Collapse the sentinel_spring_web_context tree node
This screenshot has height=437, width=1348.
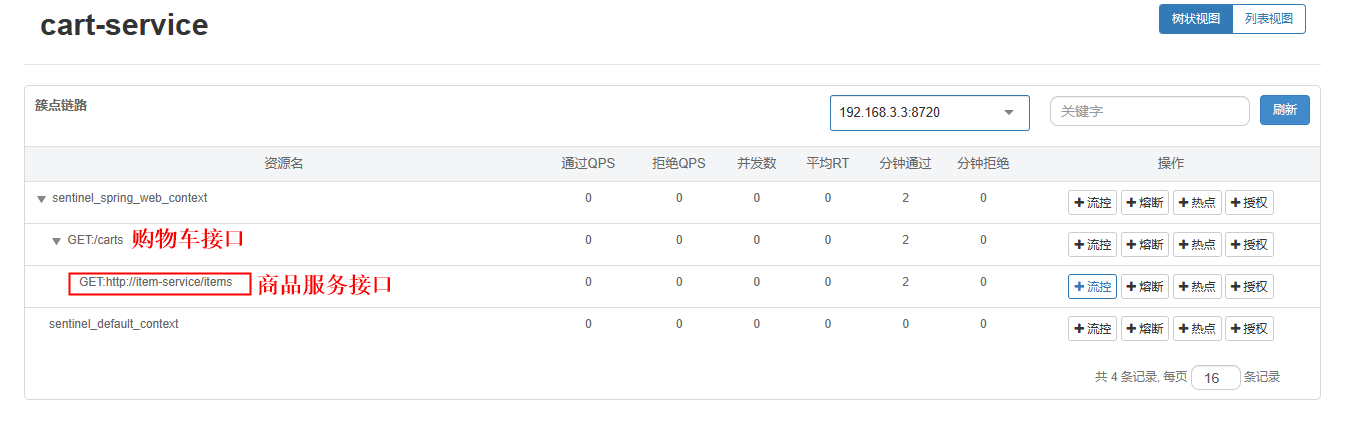pyautogui.click(x=41, y=200)
